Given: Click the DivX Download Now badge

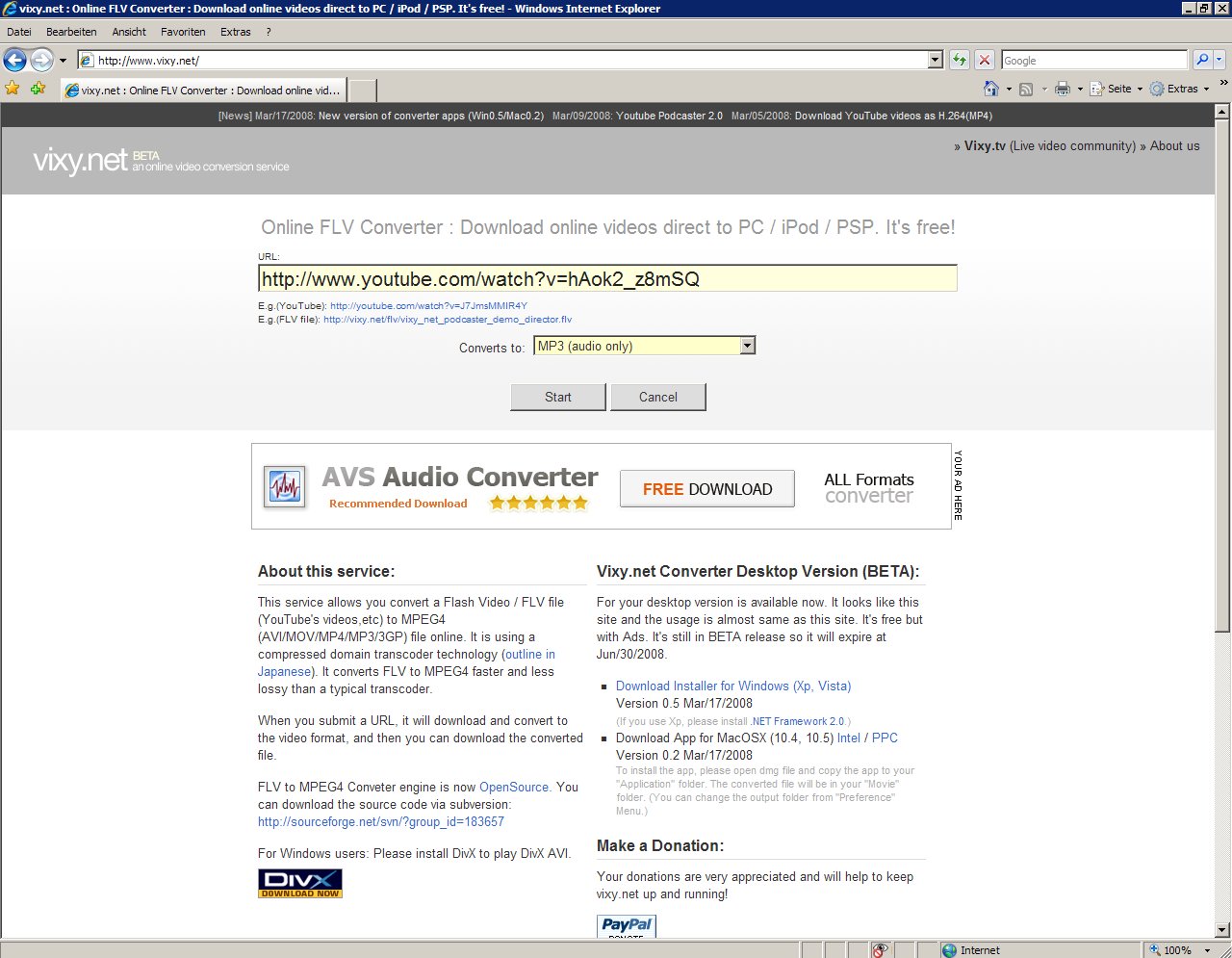Looking at the screenshot, I should [x=300, y=884].
